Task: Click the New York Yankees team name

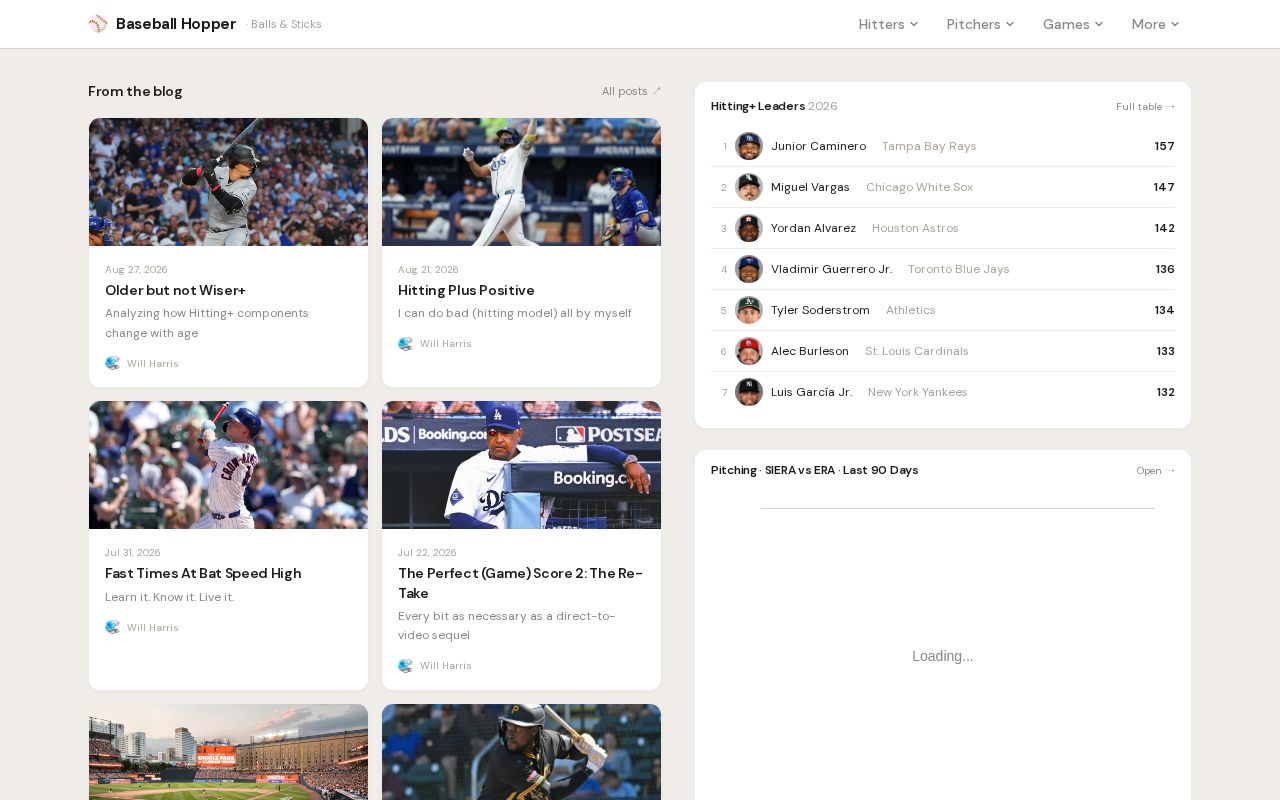Action: [x=918, y=392]
